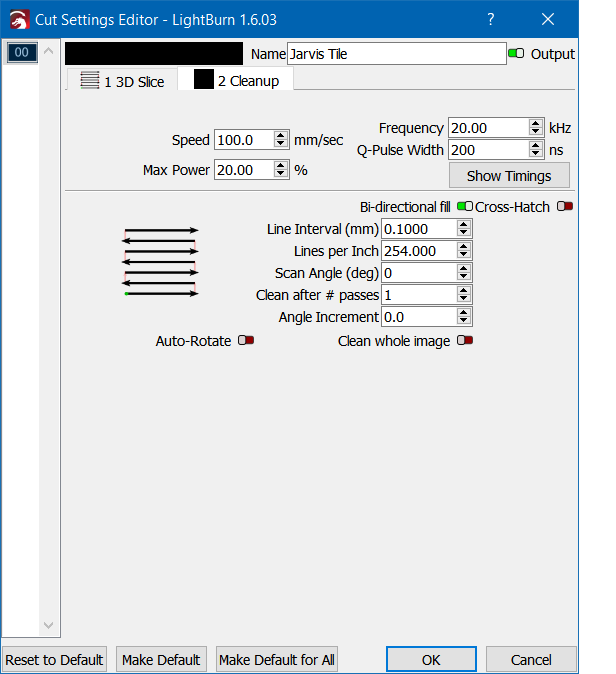616x674 pixels.
Task: Edit the Name field containing Jarvis Tile
Action: (396, 54)
